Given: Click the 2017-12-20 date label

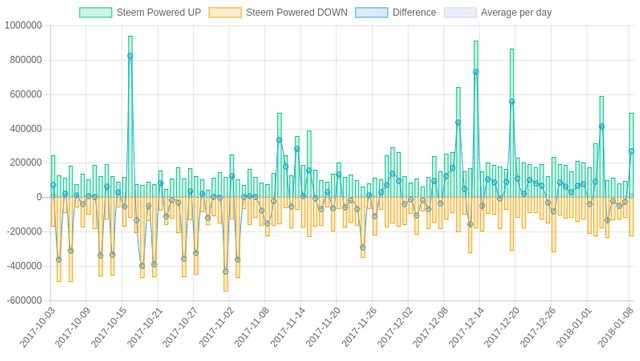Looking at the screenshot, I should tap(502, 328).
